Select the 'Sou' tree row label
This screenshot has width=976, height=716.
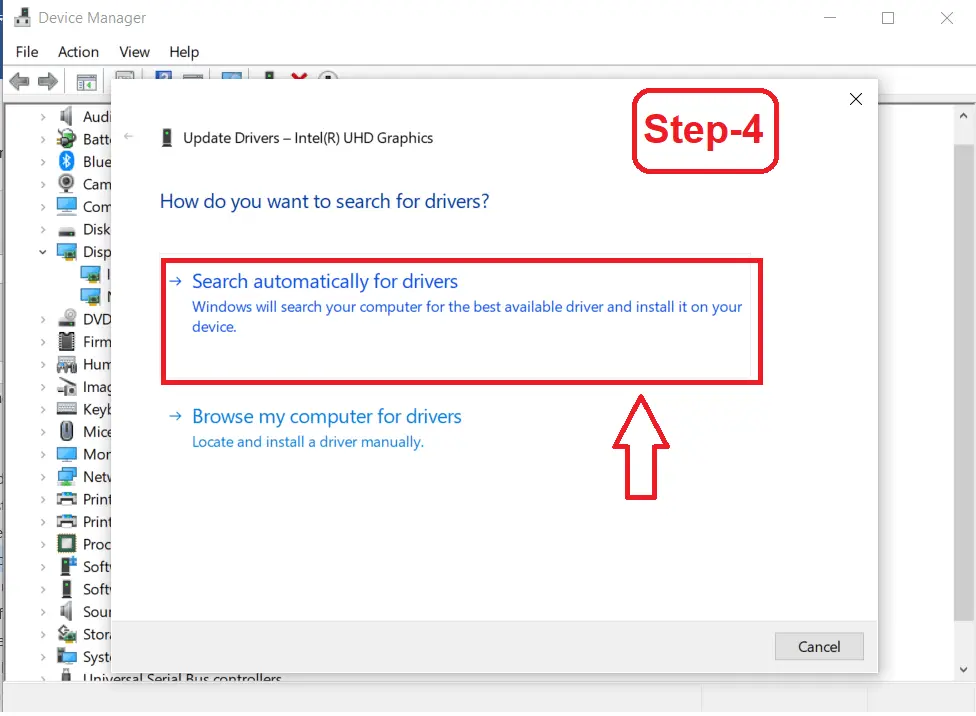pos(96,612)
